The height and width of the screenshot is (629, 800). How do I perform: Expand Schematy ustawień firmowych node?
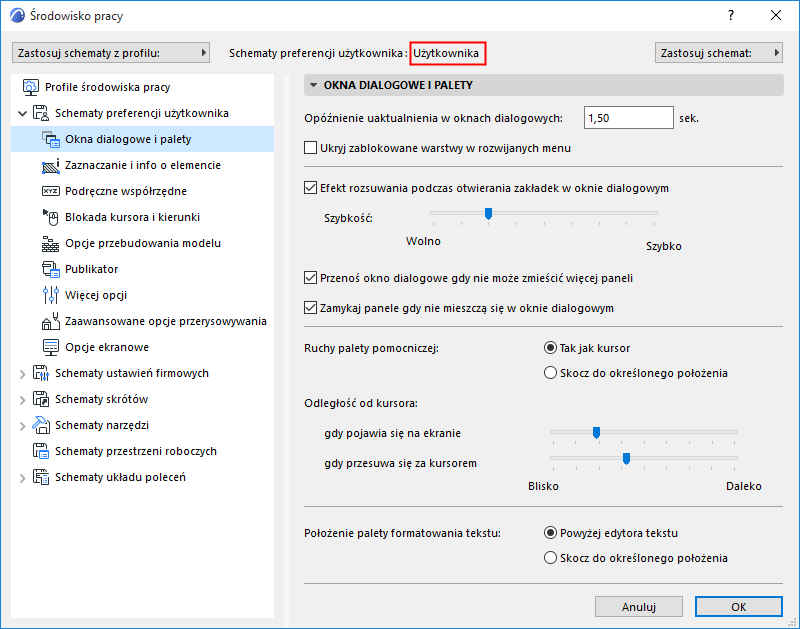22,374
